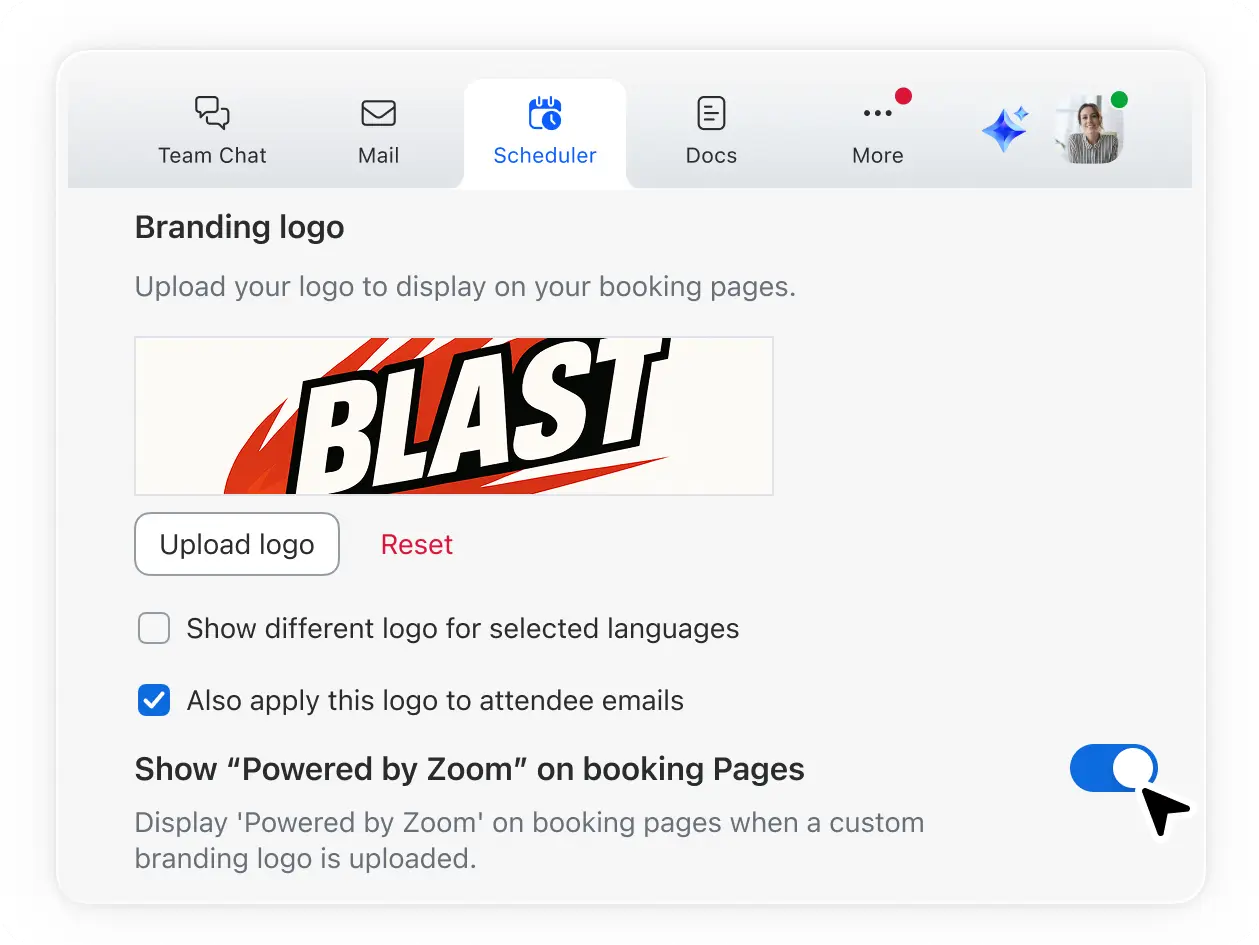Image resolution: width=1259 pixels, height=945 pixels.
Task: Click the BLAST logo preview
Action: coord(453,415)
